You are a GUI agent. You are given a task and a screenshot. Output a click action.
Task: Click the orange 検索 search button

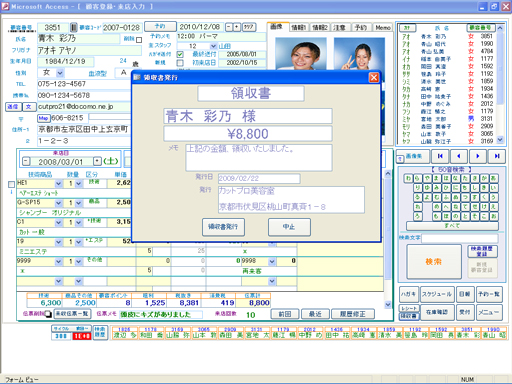(434, 262)
